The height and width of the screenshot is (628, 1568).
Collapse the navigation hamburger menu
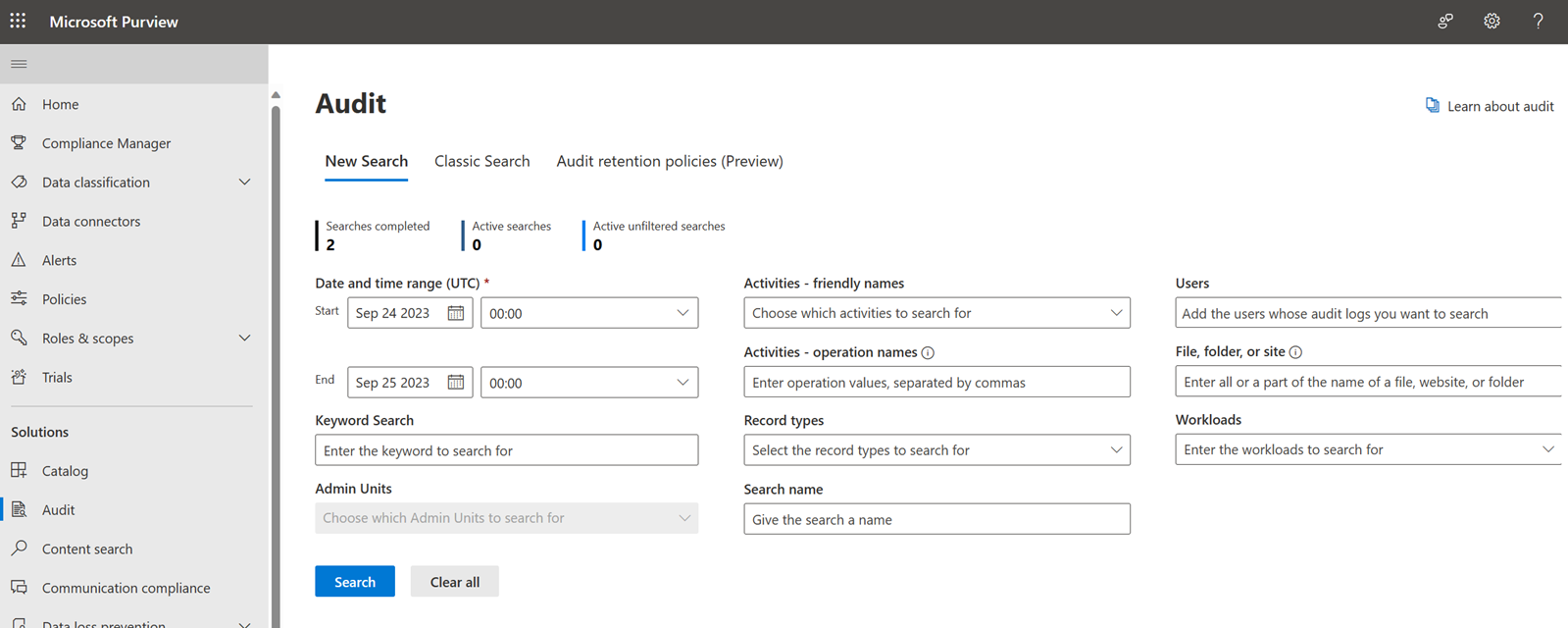pos(19,64)
